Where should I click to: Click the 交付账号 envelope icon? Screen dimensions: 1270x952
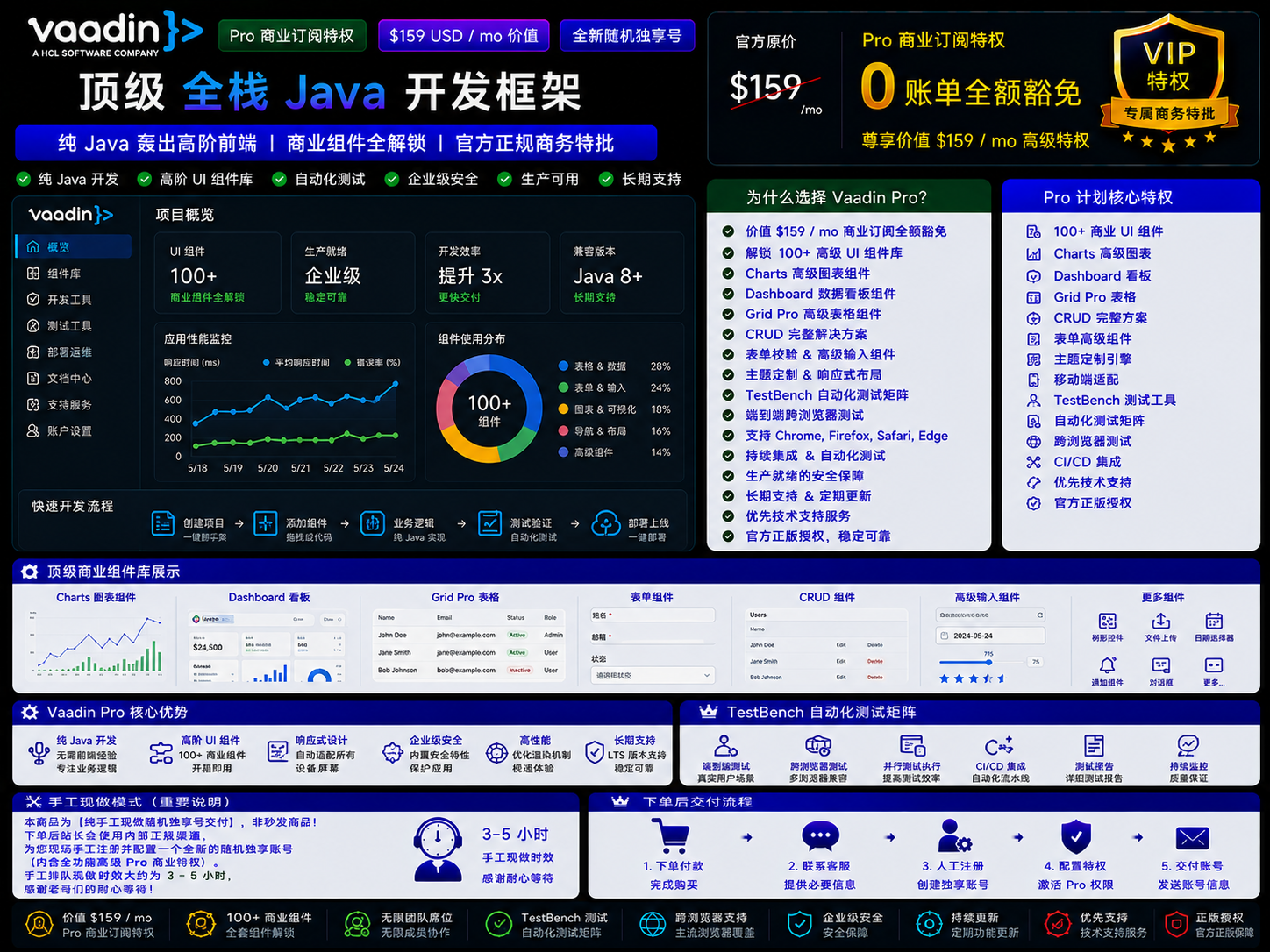click(x=1193, y=838)
